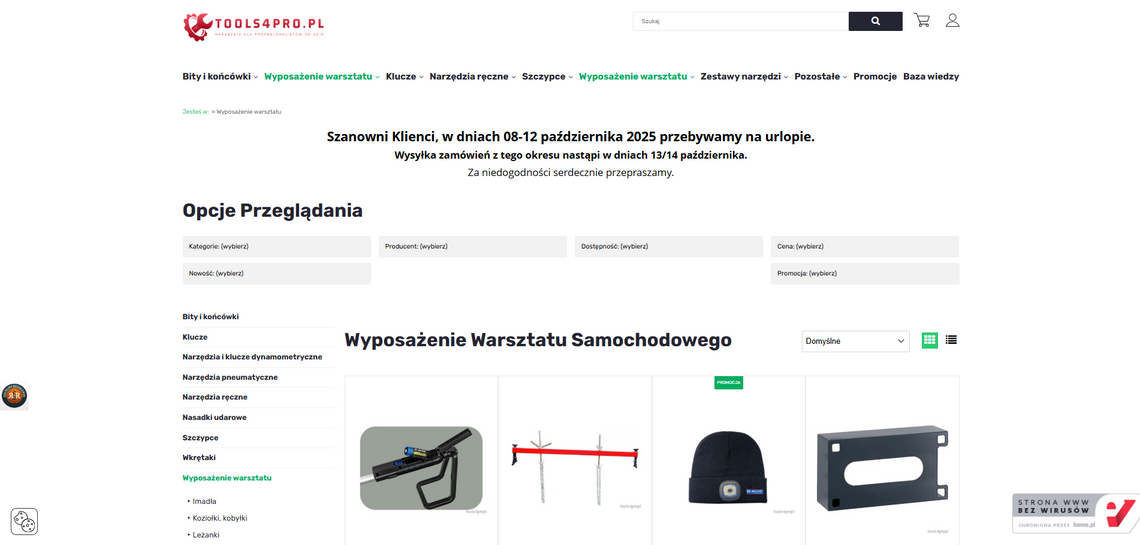Open Narzędzia pneumatyczne sidebar category
Screen dimensions: 1140x545
230,377
